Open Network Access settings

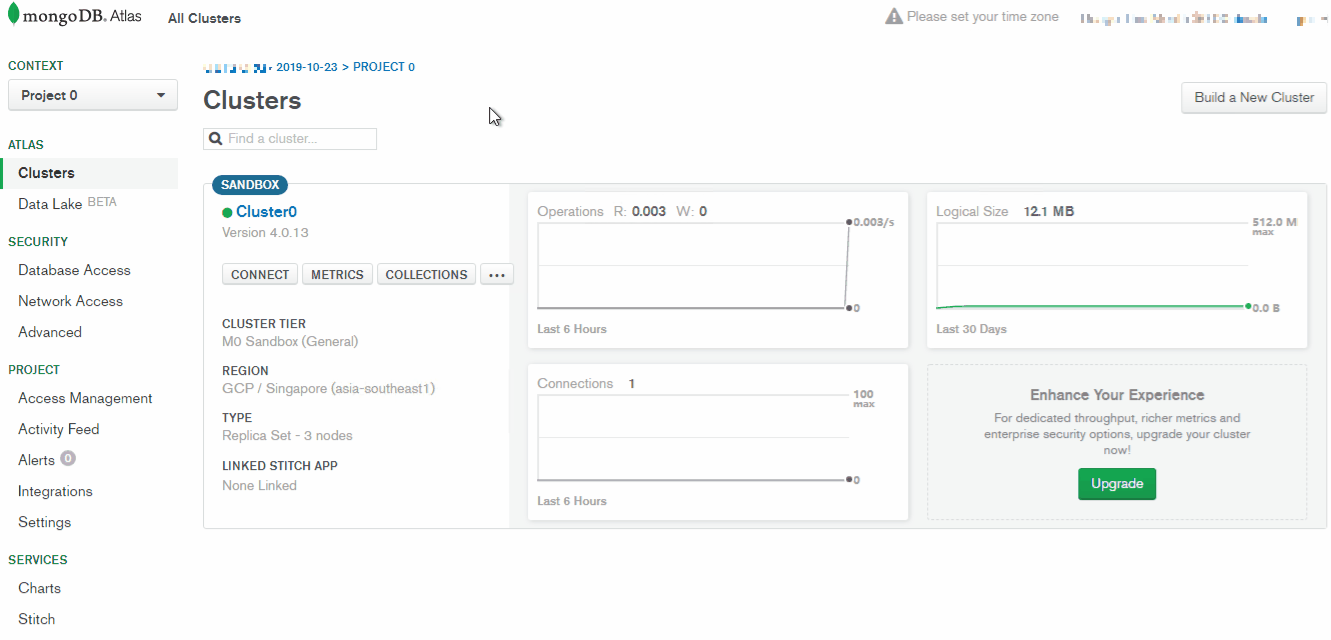point(70,301)
